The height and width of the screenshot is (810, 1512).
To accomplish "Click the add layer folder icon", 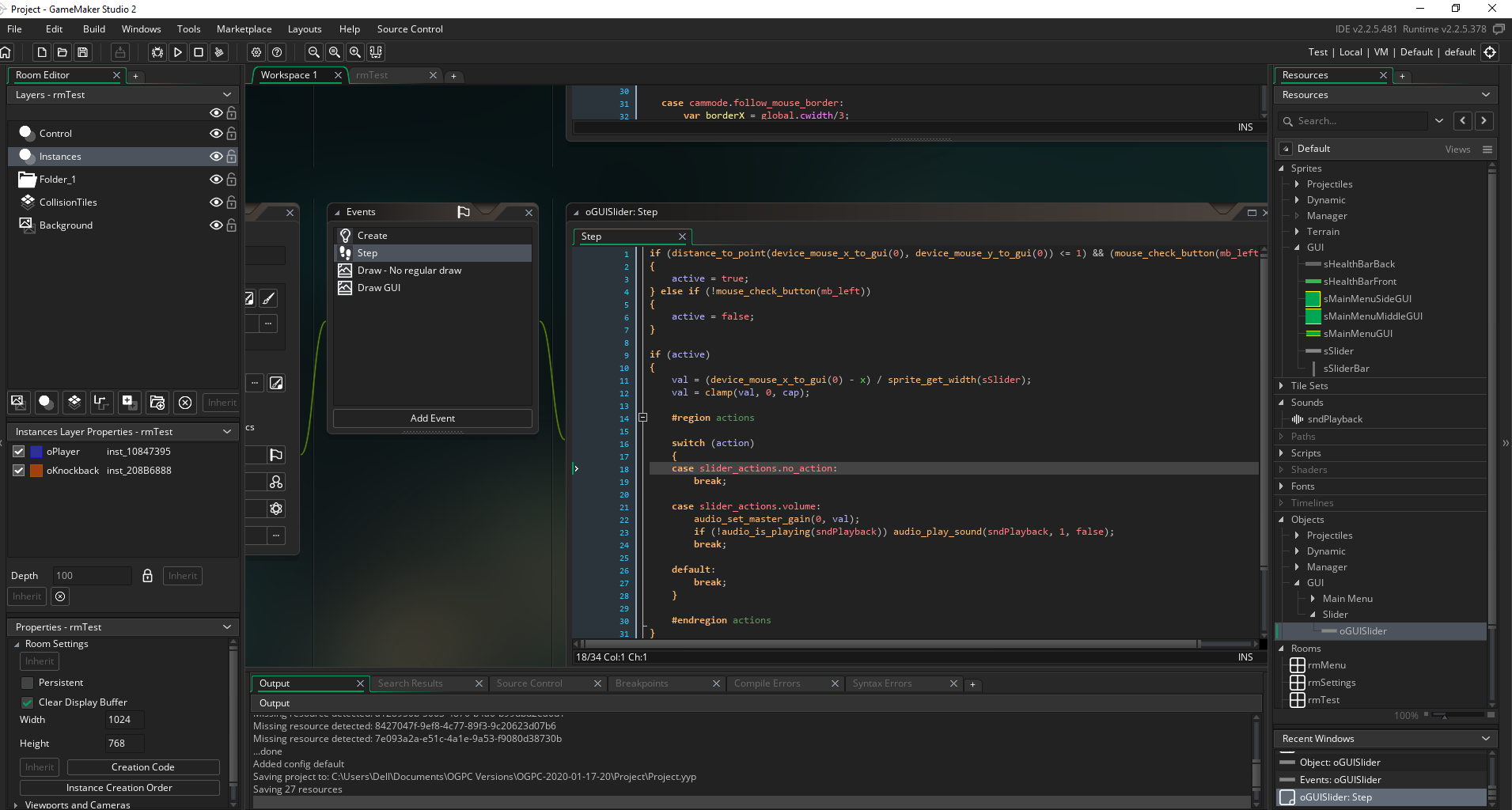I will pyautogui.click(x=157, y=402).
